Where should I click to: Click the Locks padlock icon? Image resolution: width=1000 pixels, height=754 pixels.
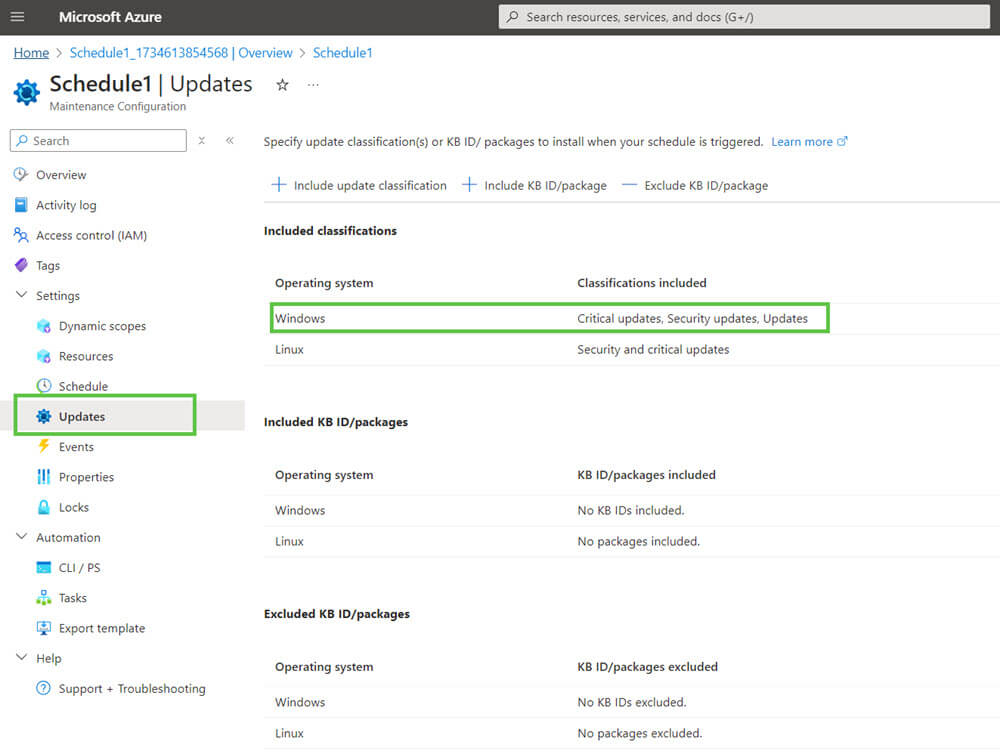click(43, 507)
